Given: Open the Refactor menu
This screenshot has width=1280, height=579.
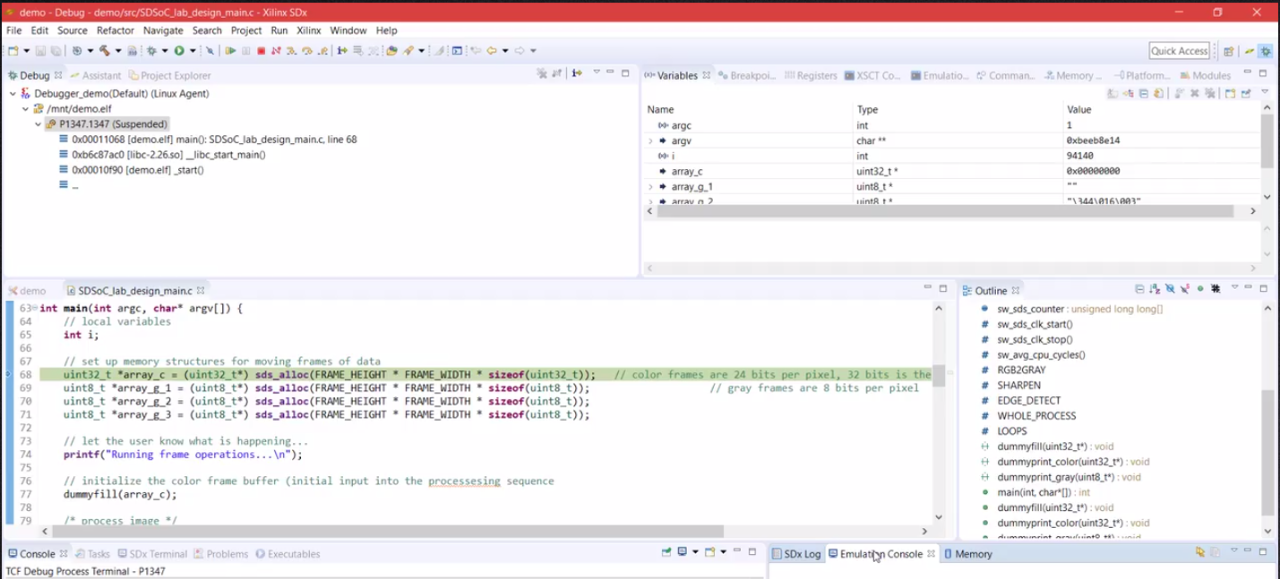Looking at the screenshot, I should tap(115, 30).
